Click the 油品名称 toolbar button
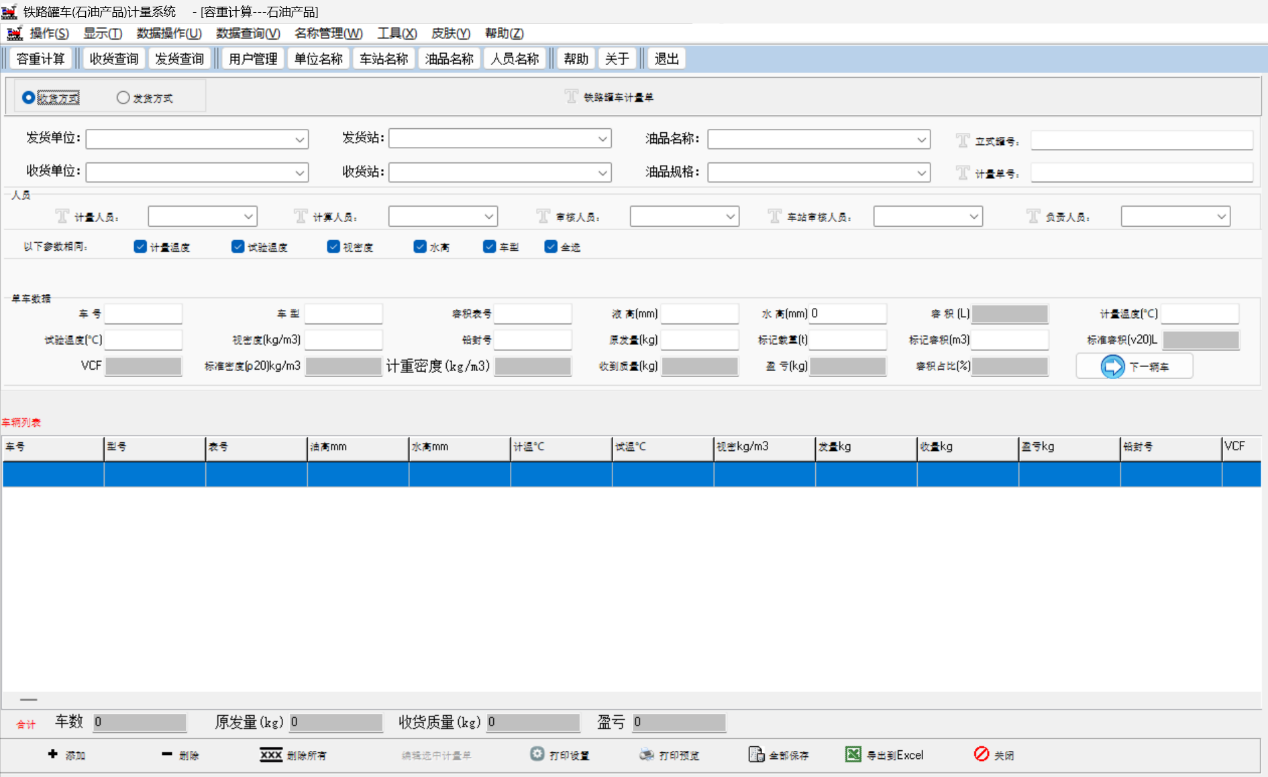The image size is (1268, 777). pos(449,59)
